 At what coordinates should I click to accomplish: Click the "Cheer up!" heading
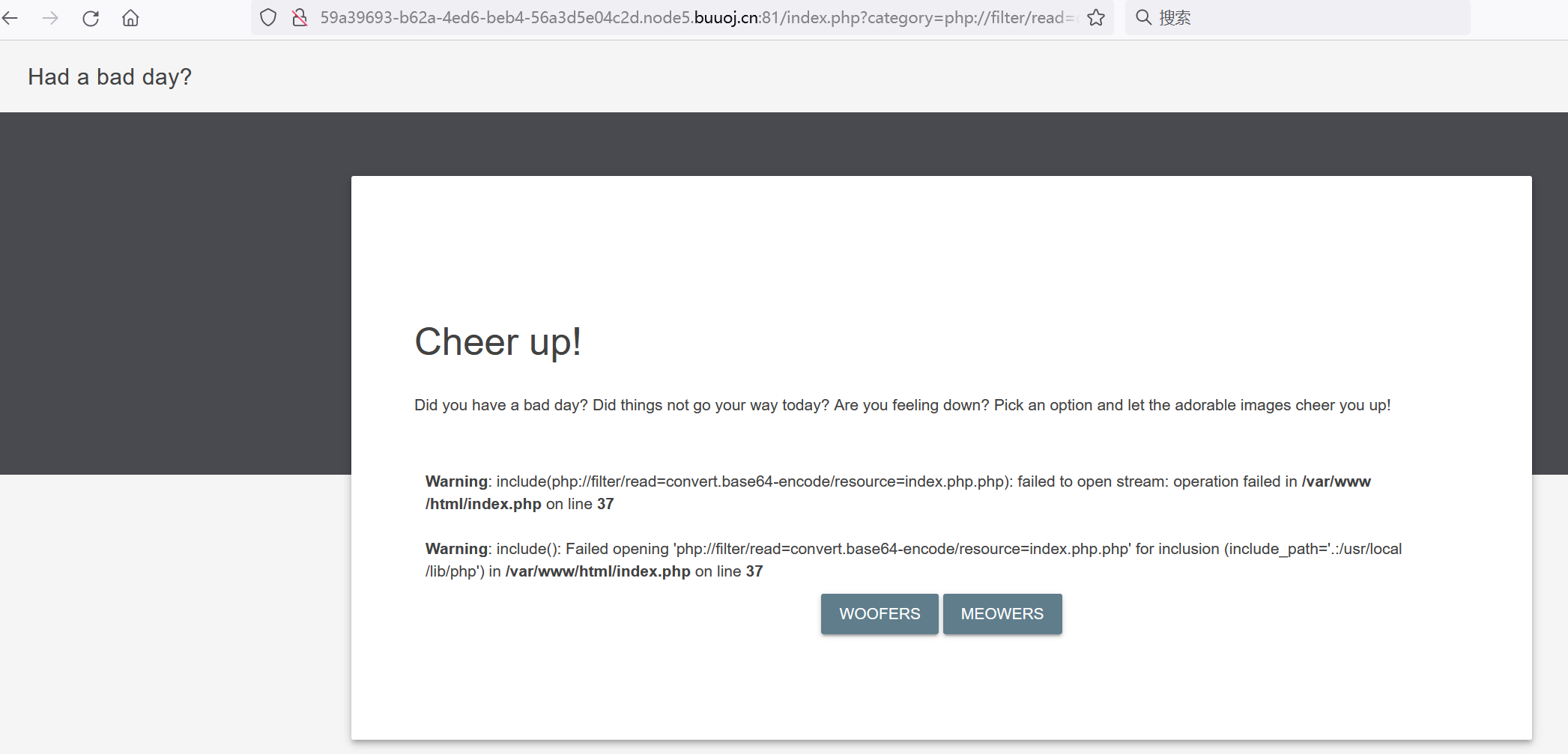(498, 342)
